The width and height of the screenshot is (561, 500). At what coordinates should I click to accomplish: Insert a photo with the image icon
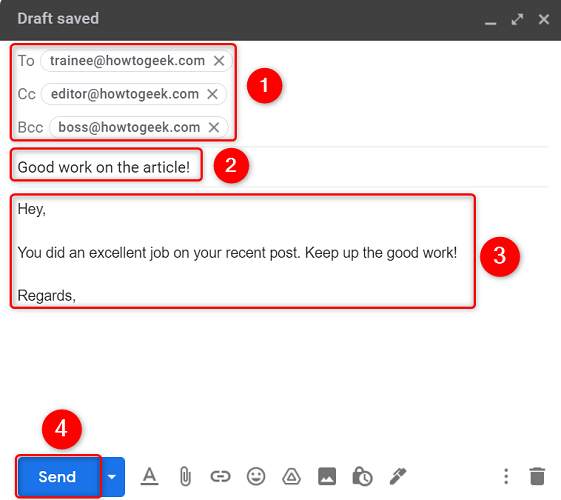point(327,476)
